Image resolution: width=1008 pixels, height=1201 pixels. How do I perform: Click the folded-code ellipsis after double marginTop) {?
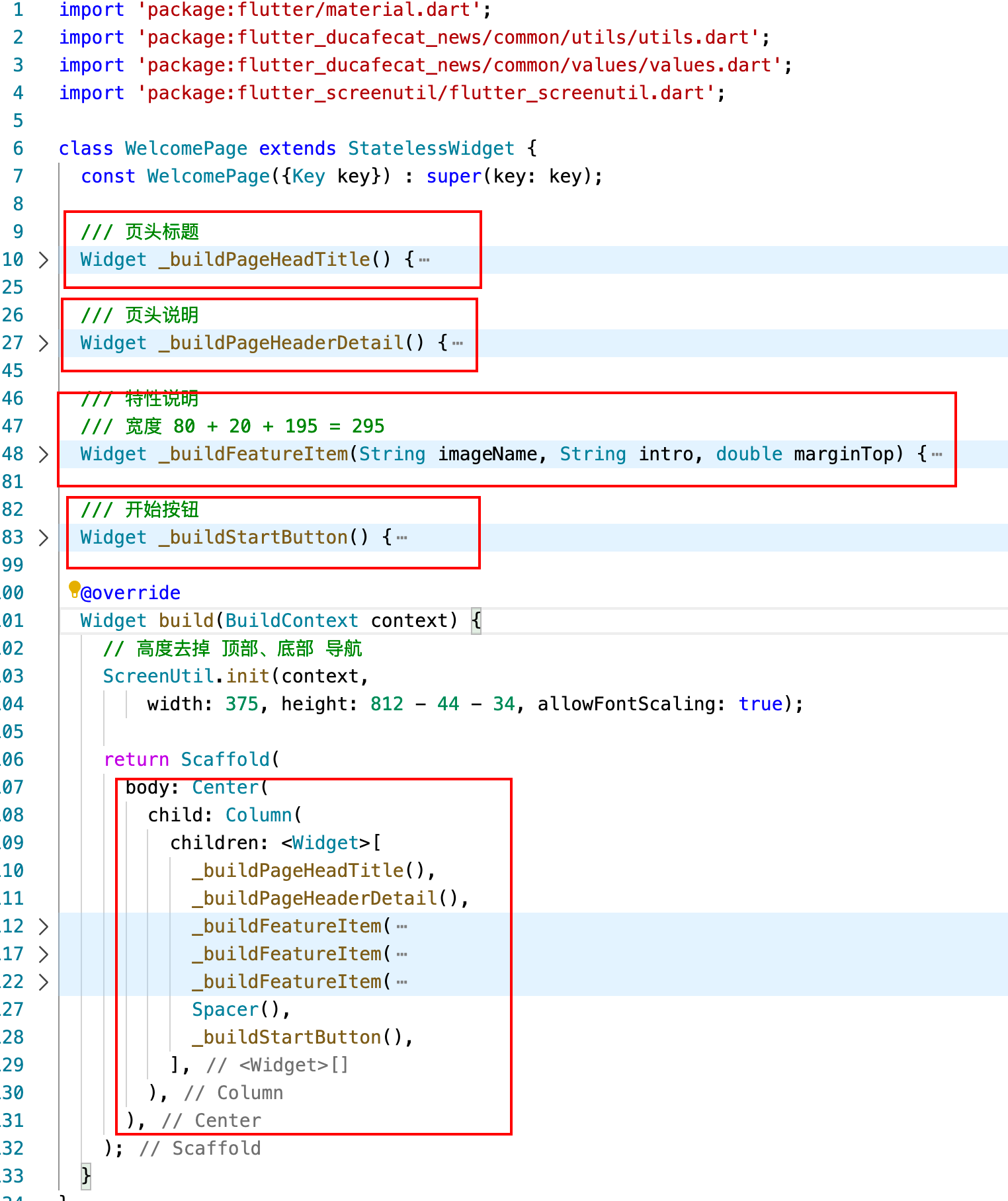(937, 454)
